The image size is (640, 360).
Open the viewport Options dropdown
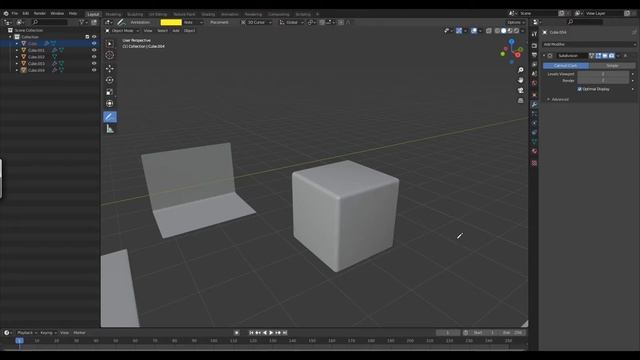coord(516,22)
